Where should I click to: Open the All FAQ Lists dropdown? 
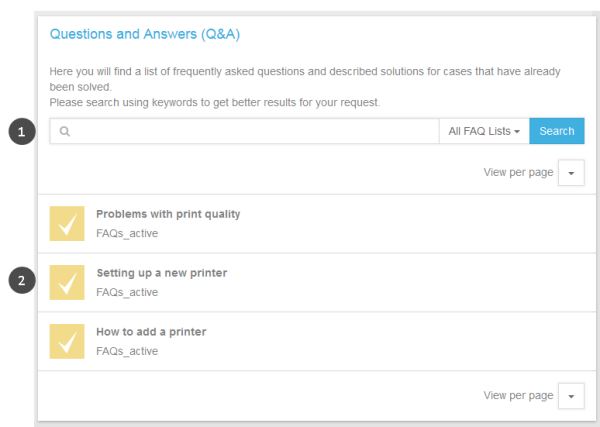tap(484, 131)
